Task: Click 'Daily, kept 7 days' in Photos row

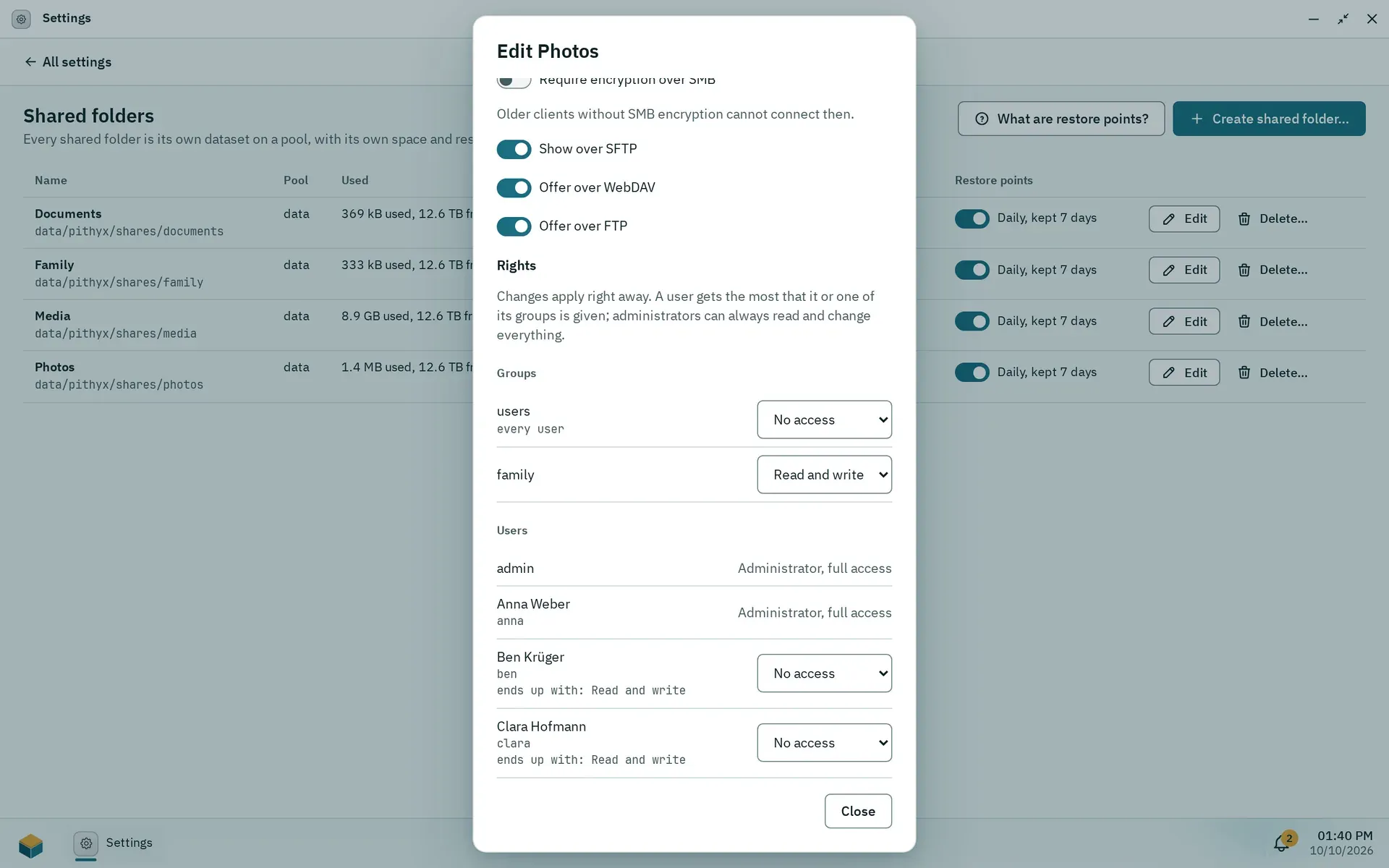Action: [1047, 372]
